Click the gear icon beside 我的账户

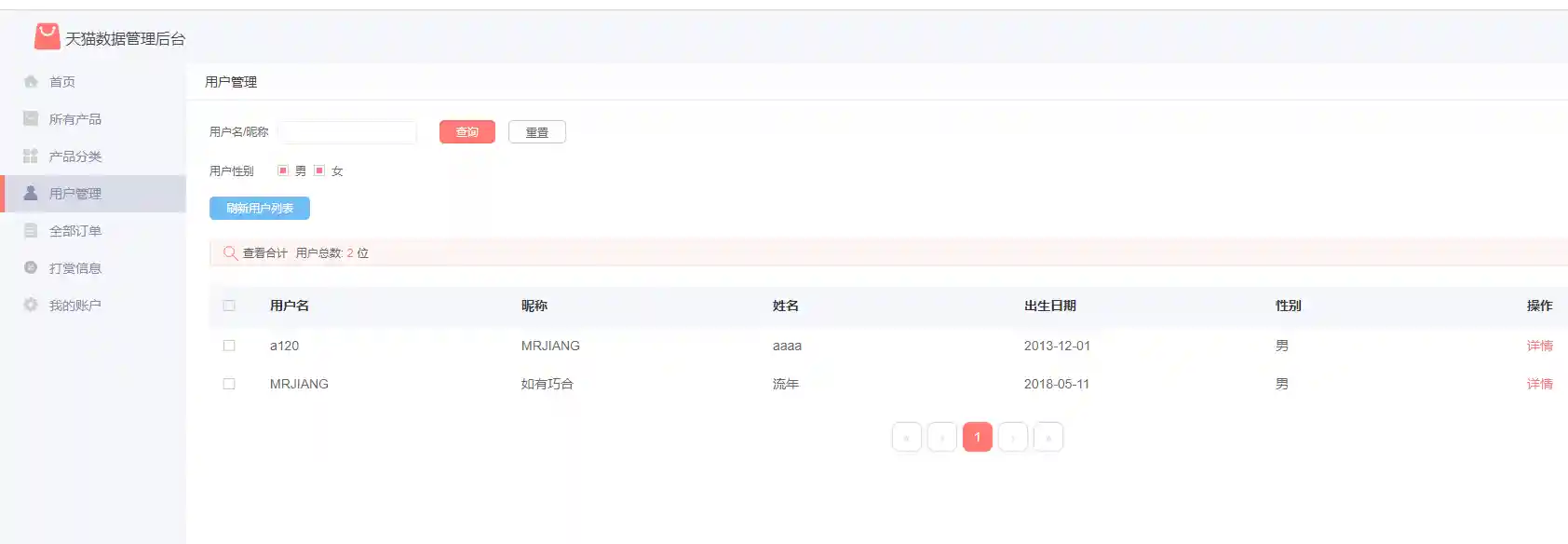point(31,305)
